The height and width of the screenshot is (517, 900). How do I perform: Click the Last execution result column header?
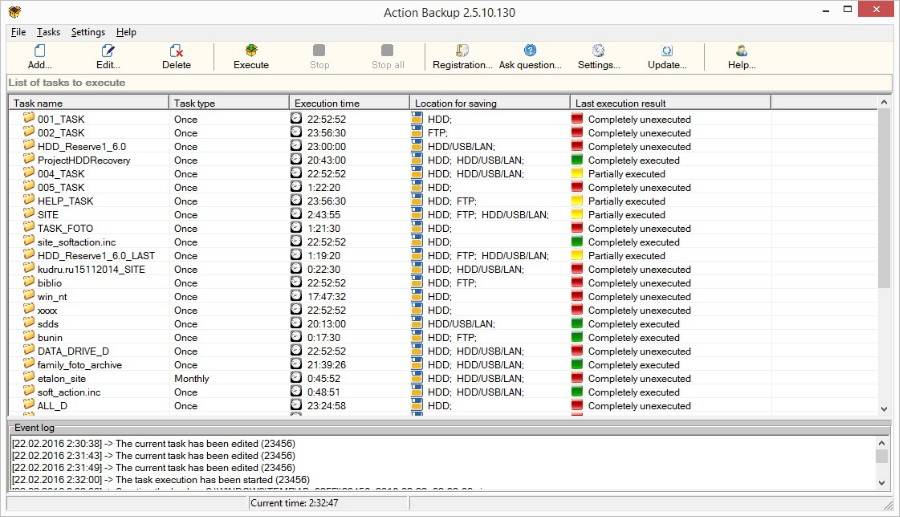[670, 103]
